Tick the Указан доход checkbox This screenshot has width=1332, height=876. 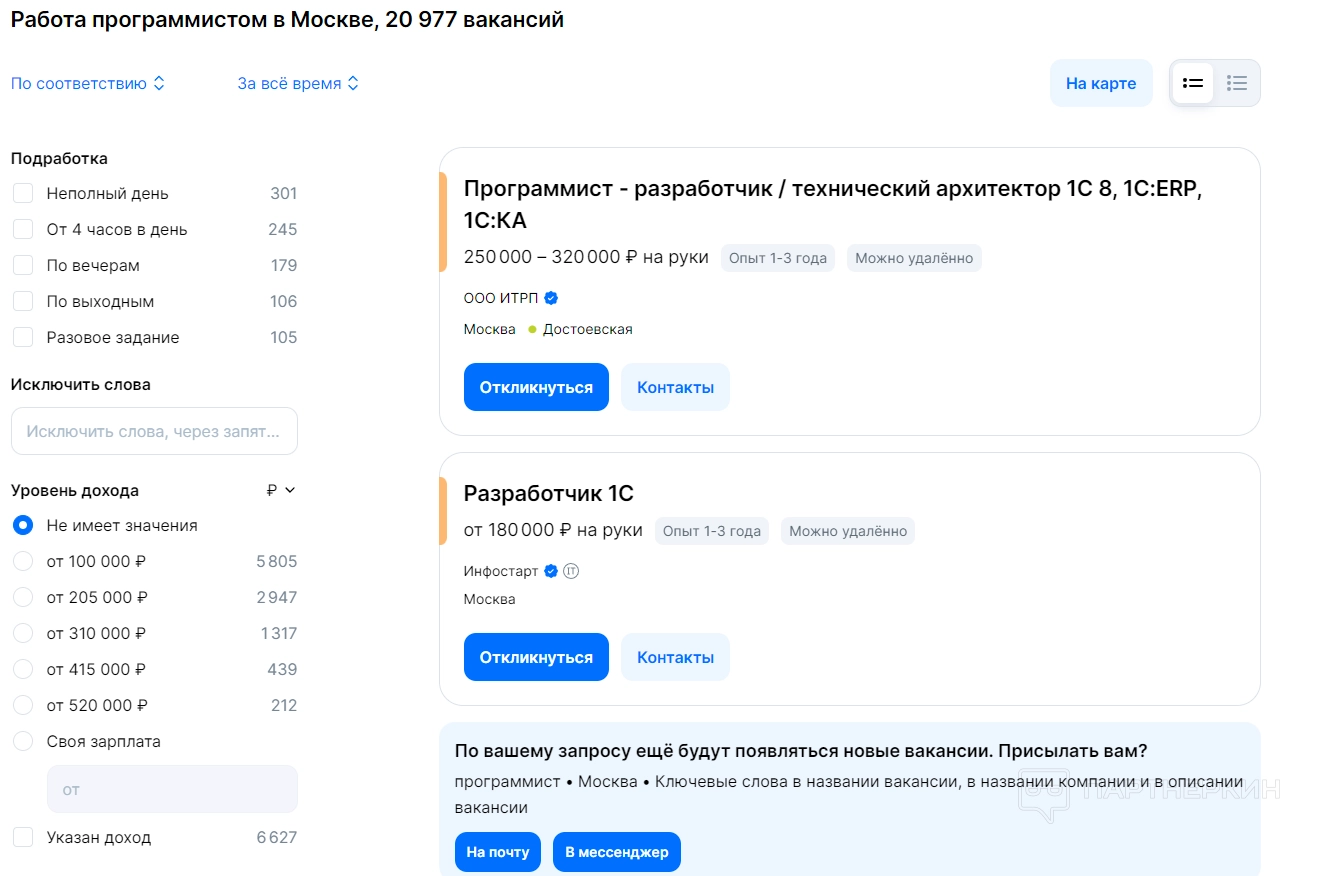(x=23, y=837)
